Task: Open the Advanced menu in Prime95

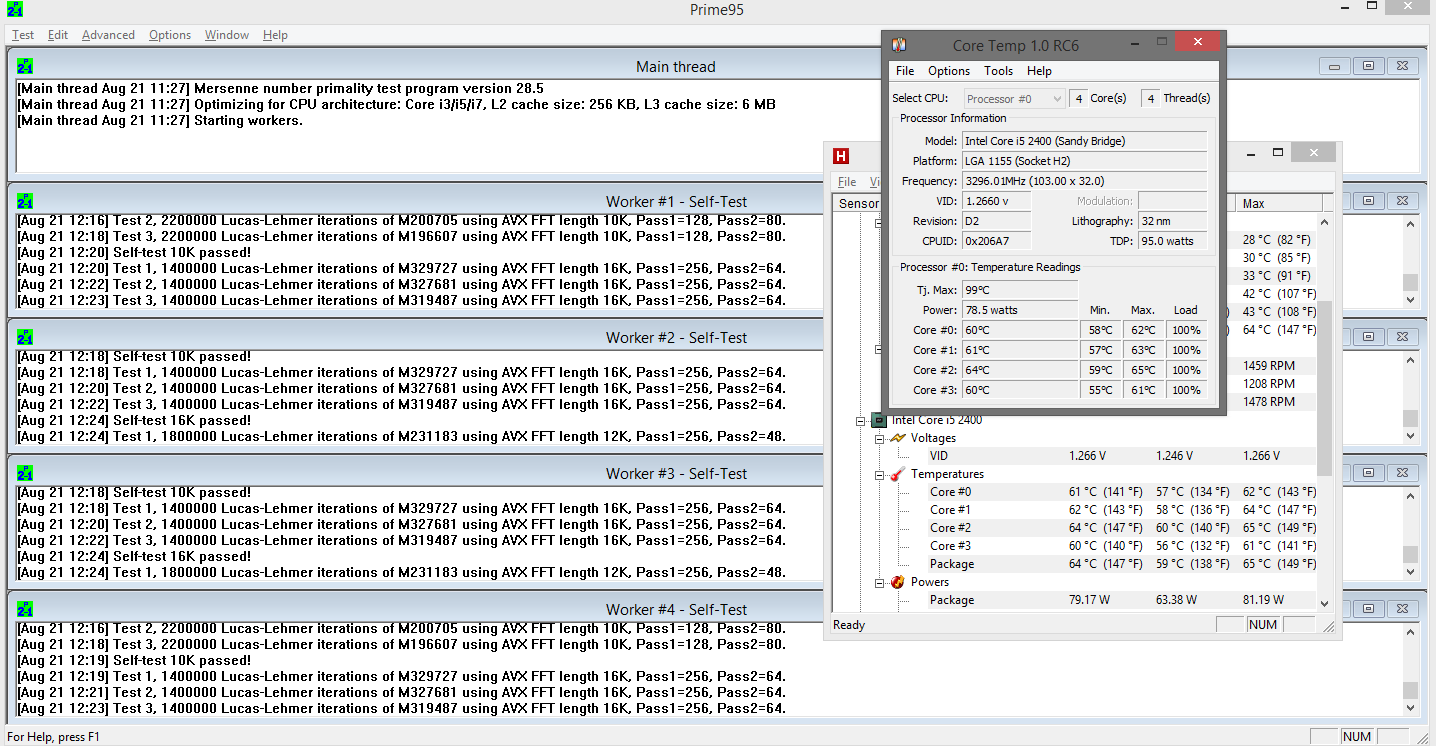Action: [108, 35]
